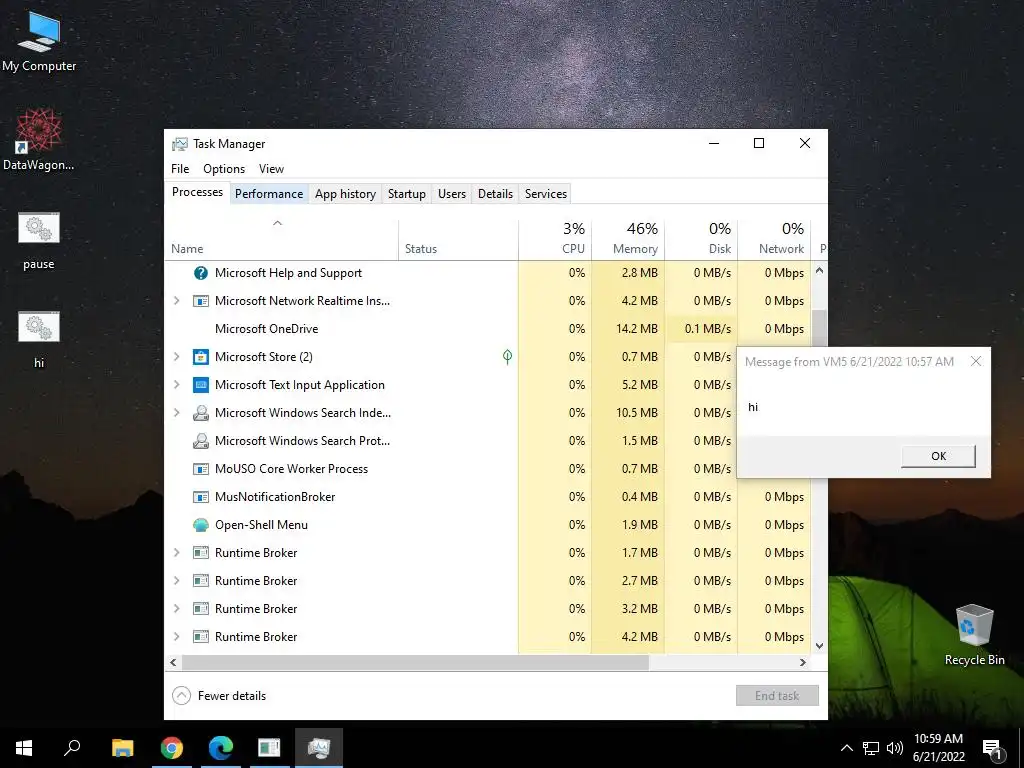Click vertical scrollbar down arrow
The image size is (1024, 768).
click(820, 646)
